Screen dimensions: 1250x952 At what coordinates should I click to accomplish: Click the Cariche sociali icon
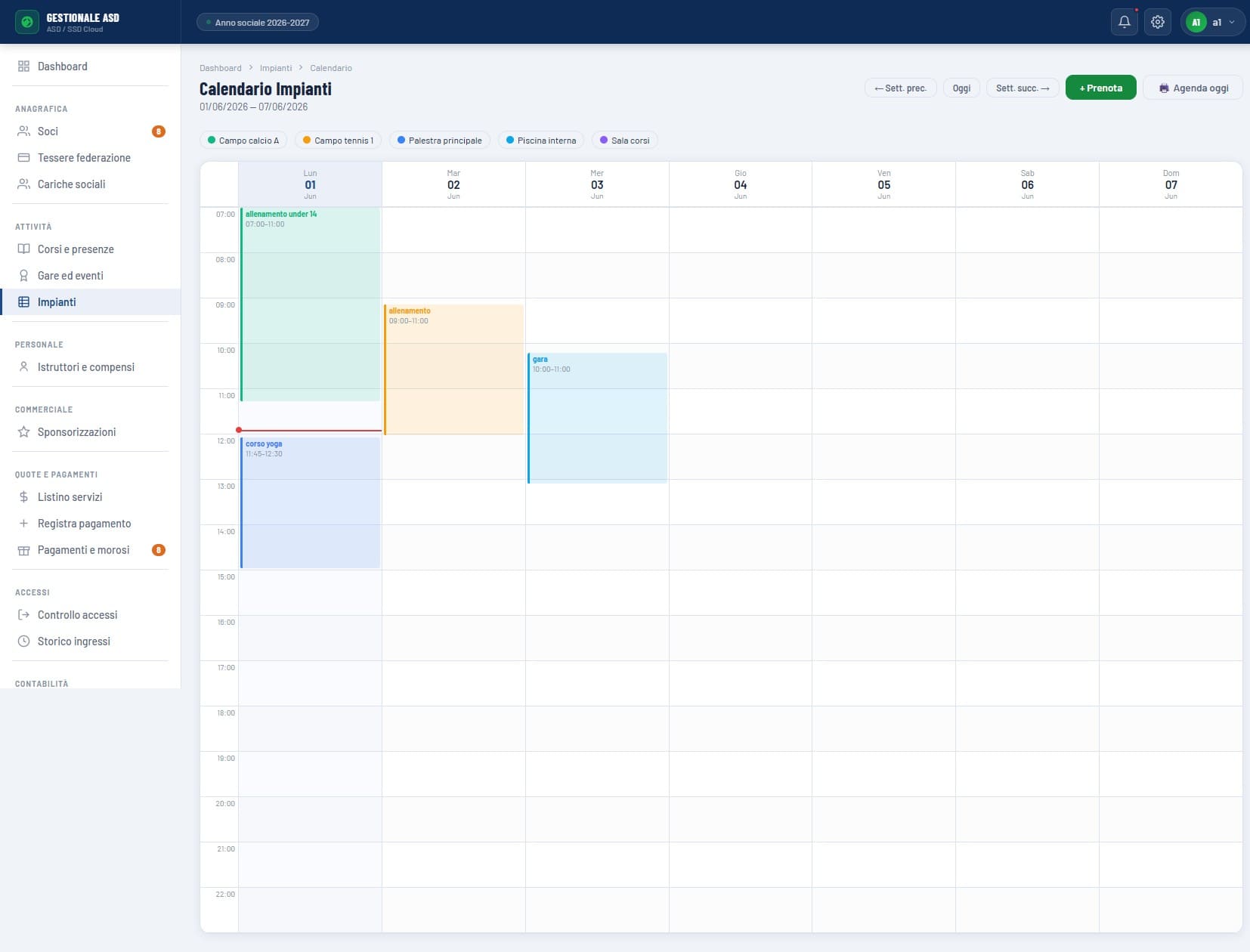click(x=23, y=184)
